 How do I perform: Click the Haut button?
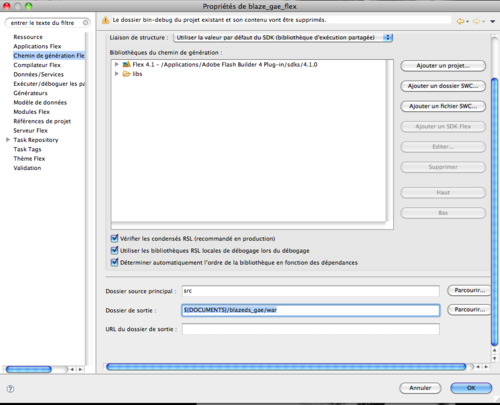443,192
